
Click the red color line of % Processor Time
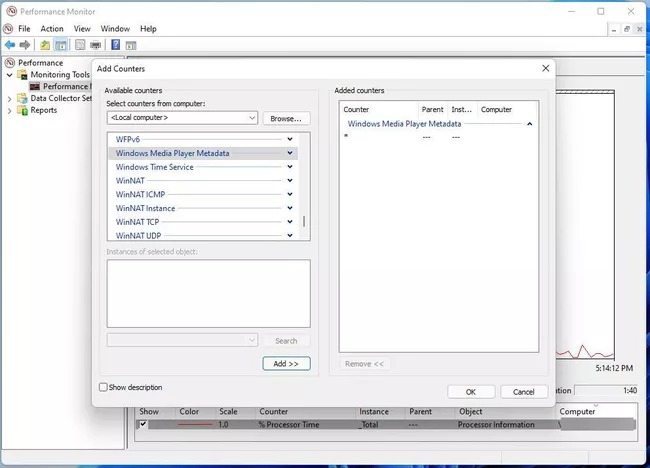[x=195, y=424]
